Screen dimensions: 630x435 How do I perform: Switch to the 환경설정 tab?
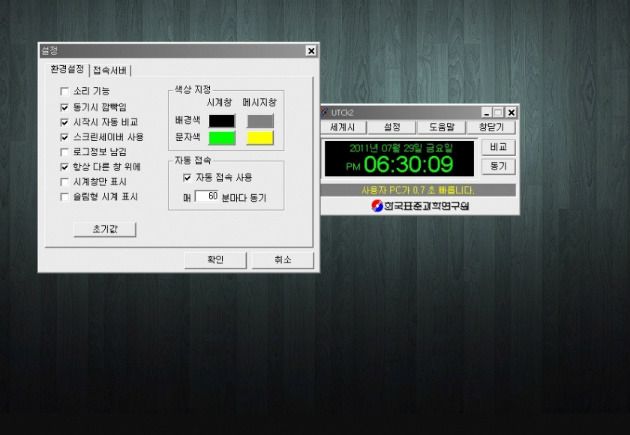pos(67,69)
